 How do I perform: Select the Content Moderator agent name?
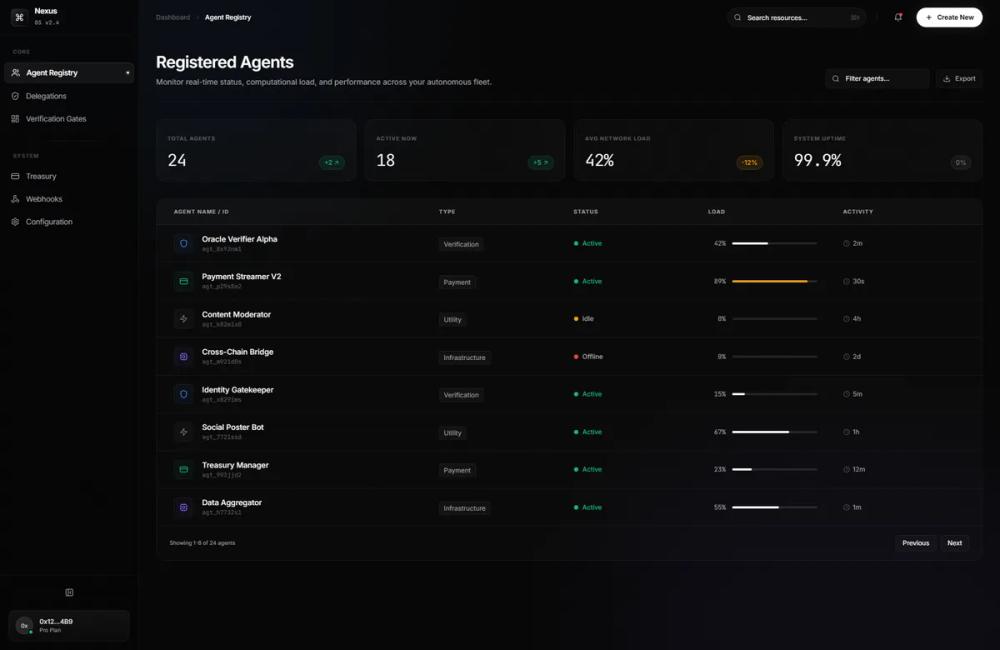(x=236, y=314)
